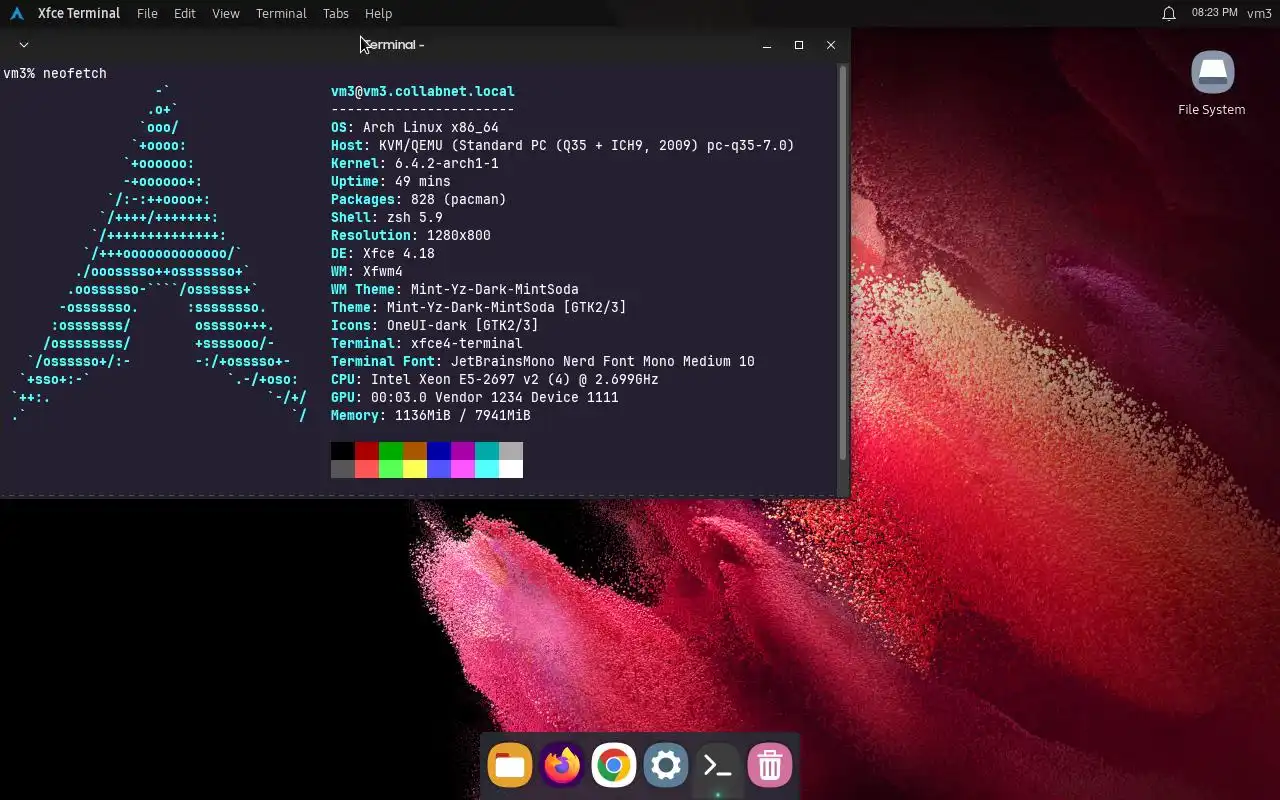Click the bright magenta color block

[463, 469]
